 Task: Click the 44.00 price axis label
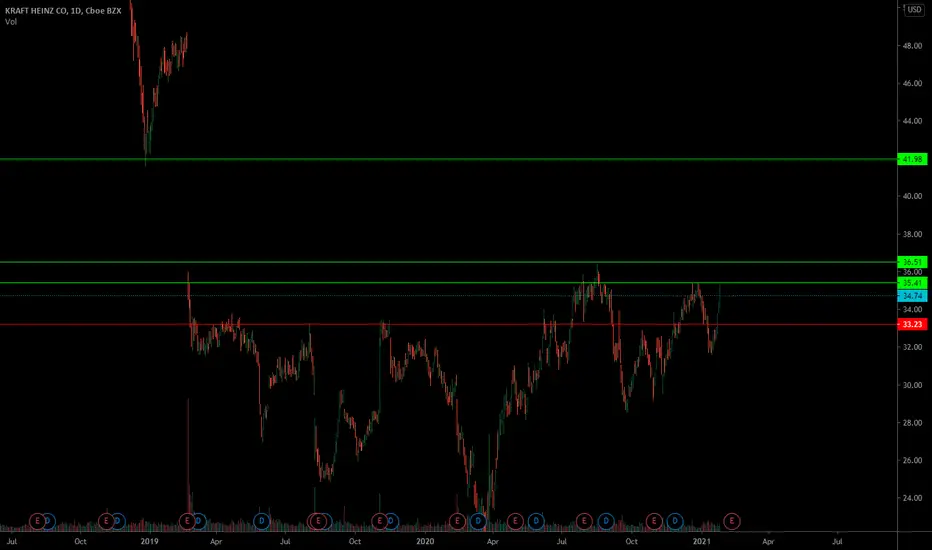coord(912,121)
